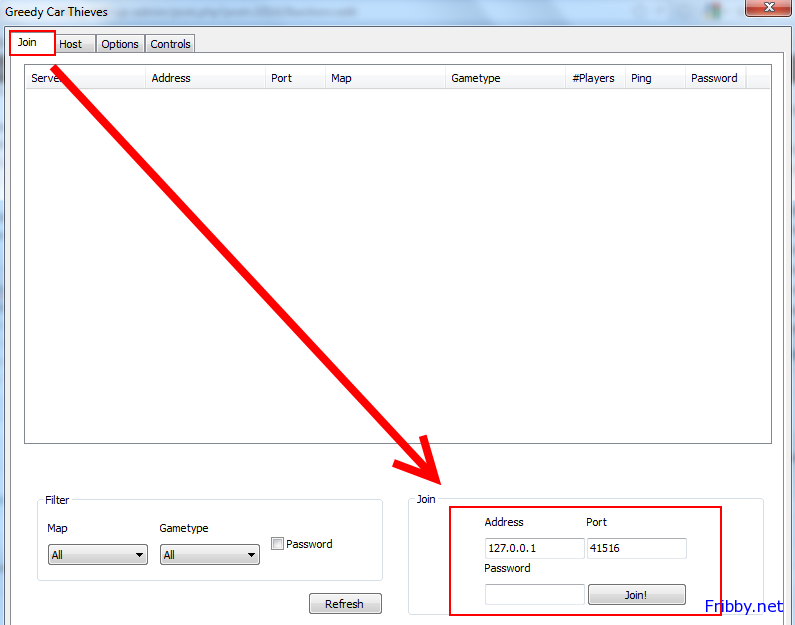This screenshot has width=795, height=625.
Task: Select the empty Password input in Join
Action: pos(534,595)
